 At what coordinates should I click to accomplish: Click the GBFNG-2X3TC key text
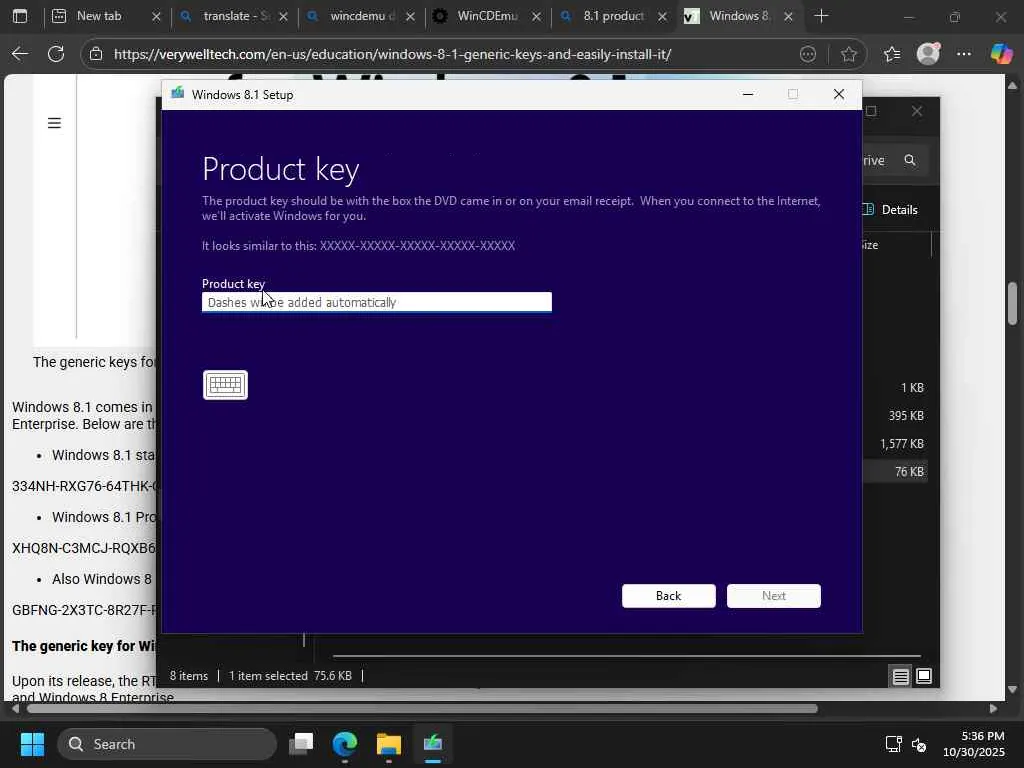[x=85, y=610]
